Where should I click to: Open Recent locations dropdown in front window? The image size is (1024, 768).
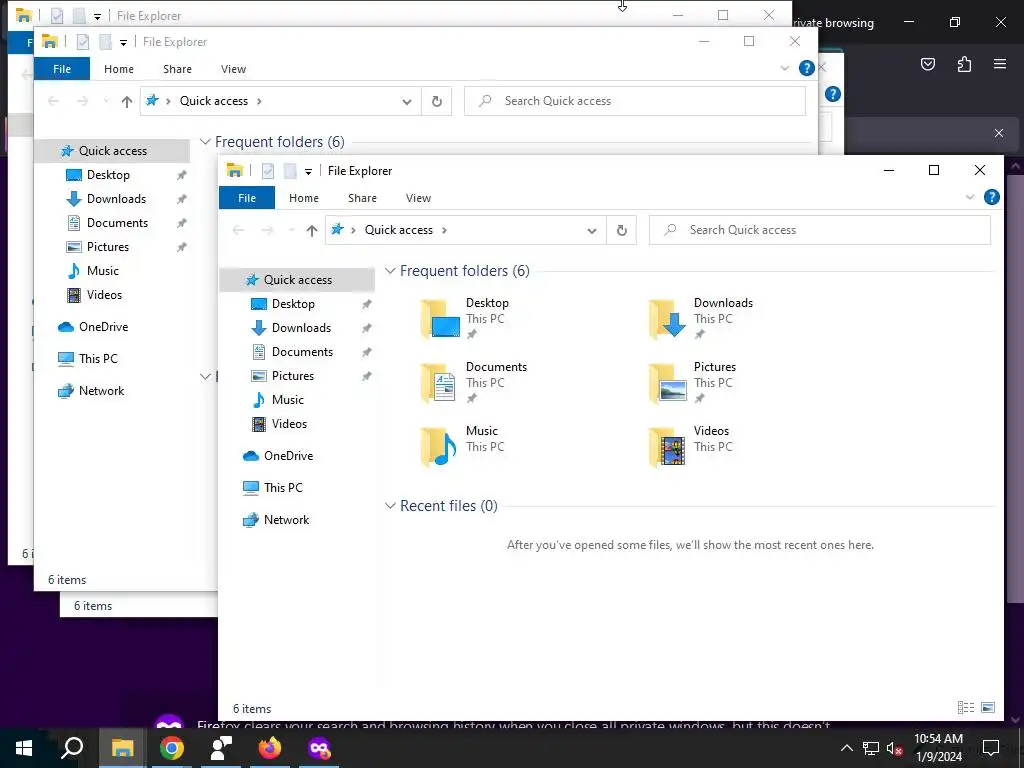[x=291, y=230]
